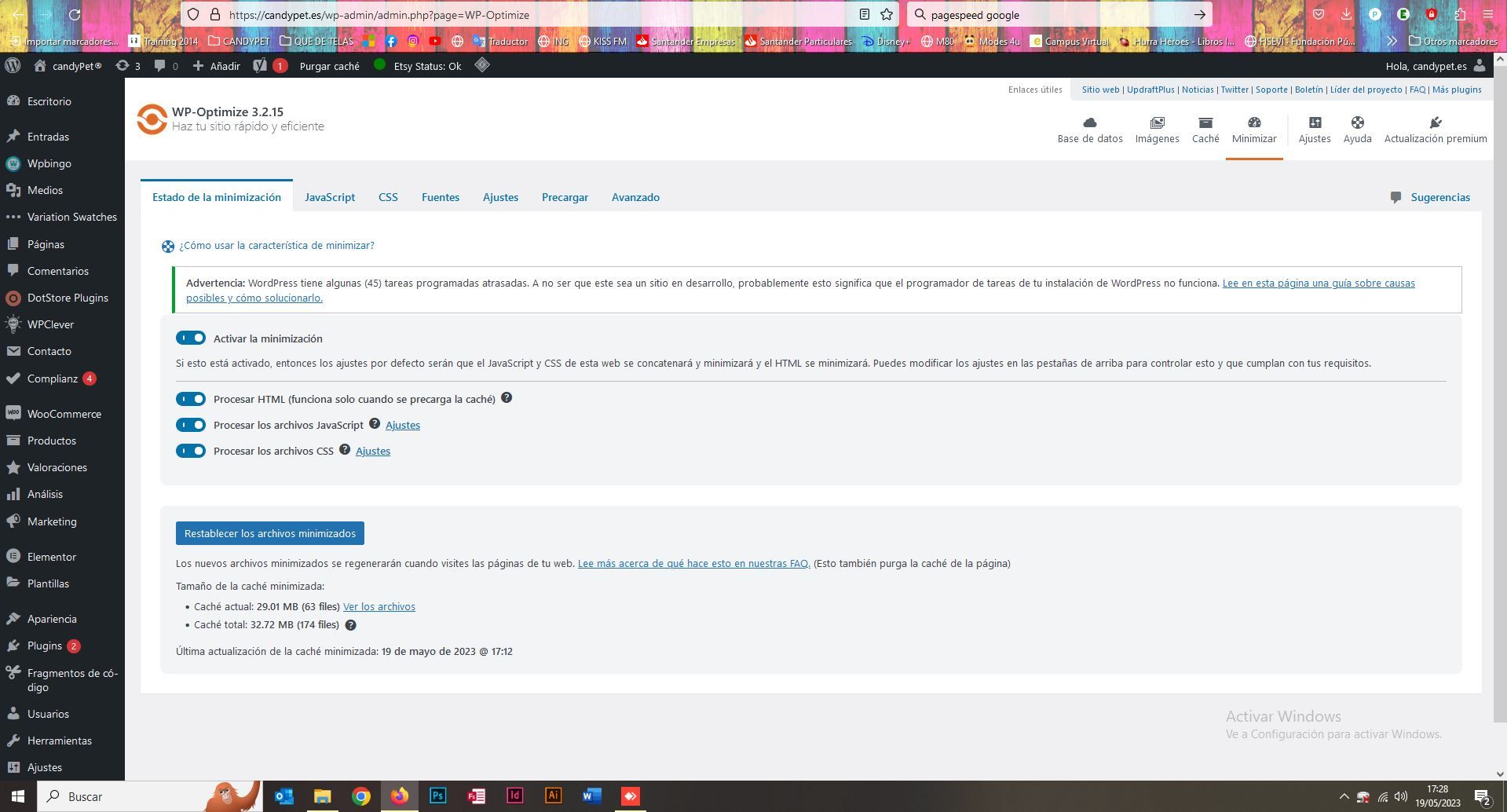Screen dimensions: 1507x812
Task: Open Elementor in sidebar menu
Action: 62,557
